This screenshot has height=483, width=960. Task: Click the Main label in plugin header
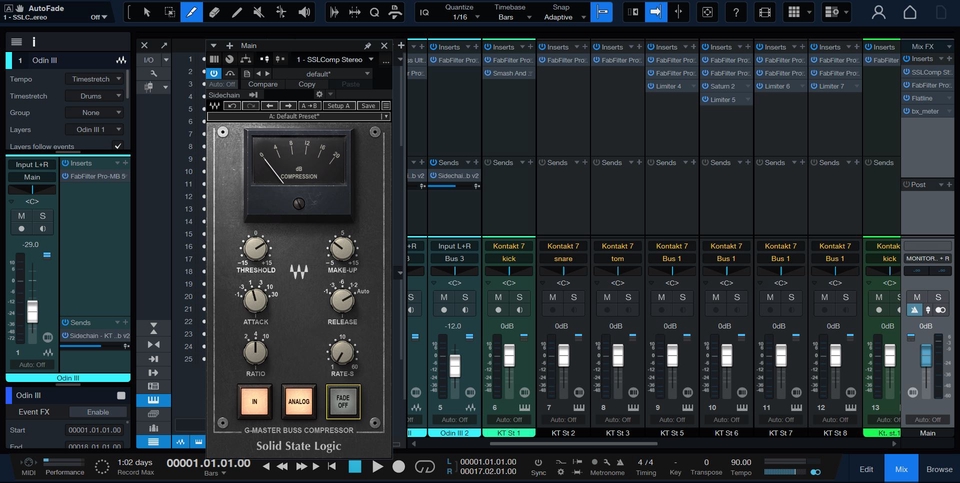tap(249, 46)
